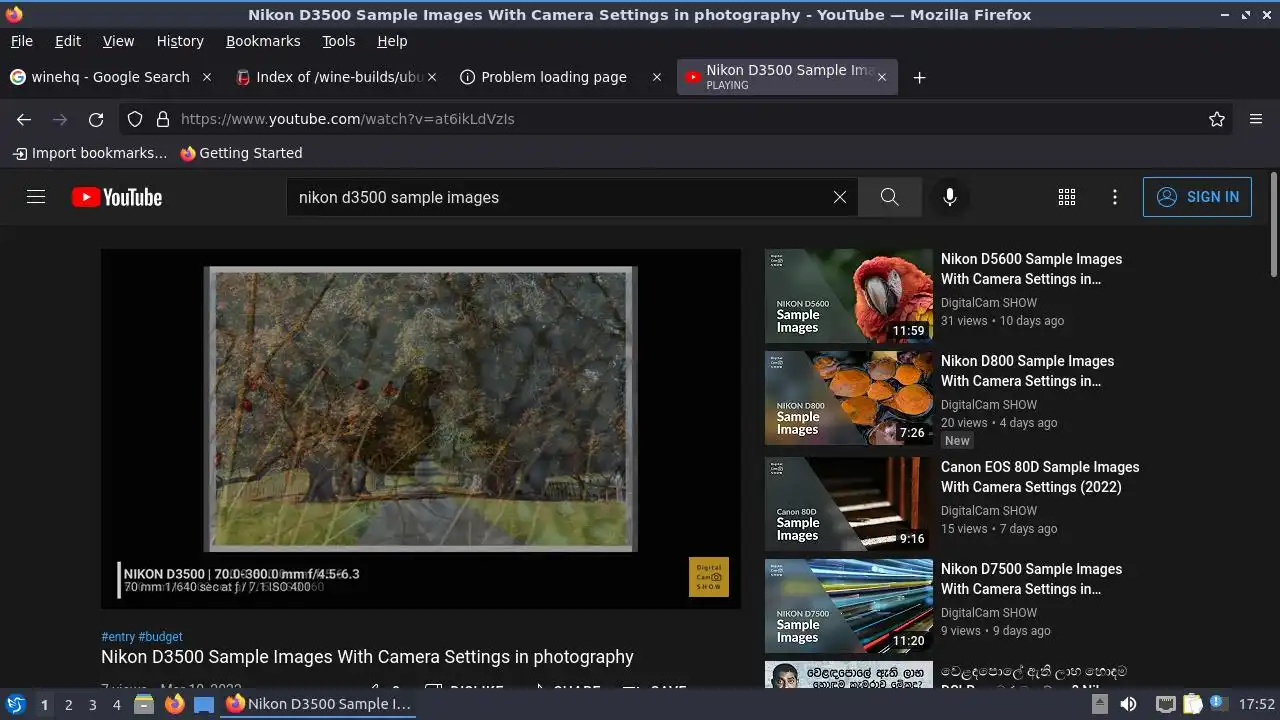Clear the YouTube search text with X
The image size is (1280, 720).
(840, 197)
